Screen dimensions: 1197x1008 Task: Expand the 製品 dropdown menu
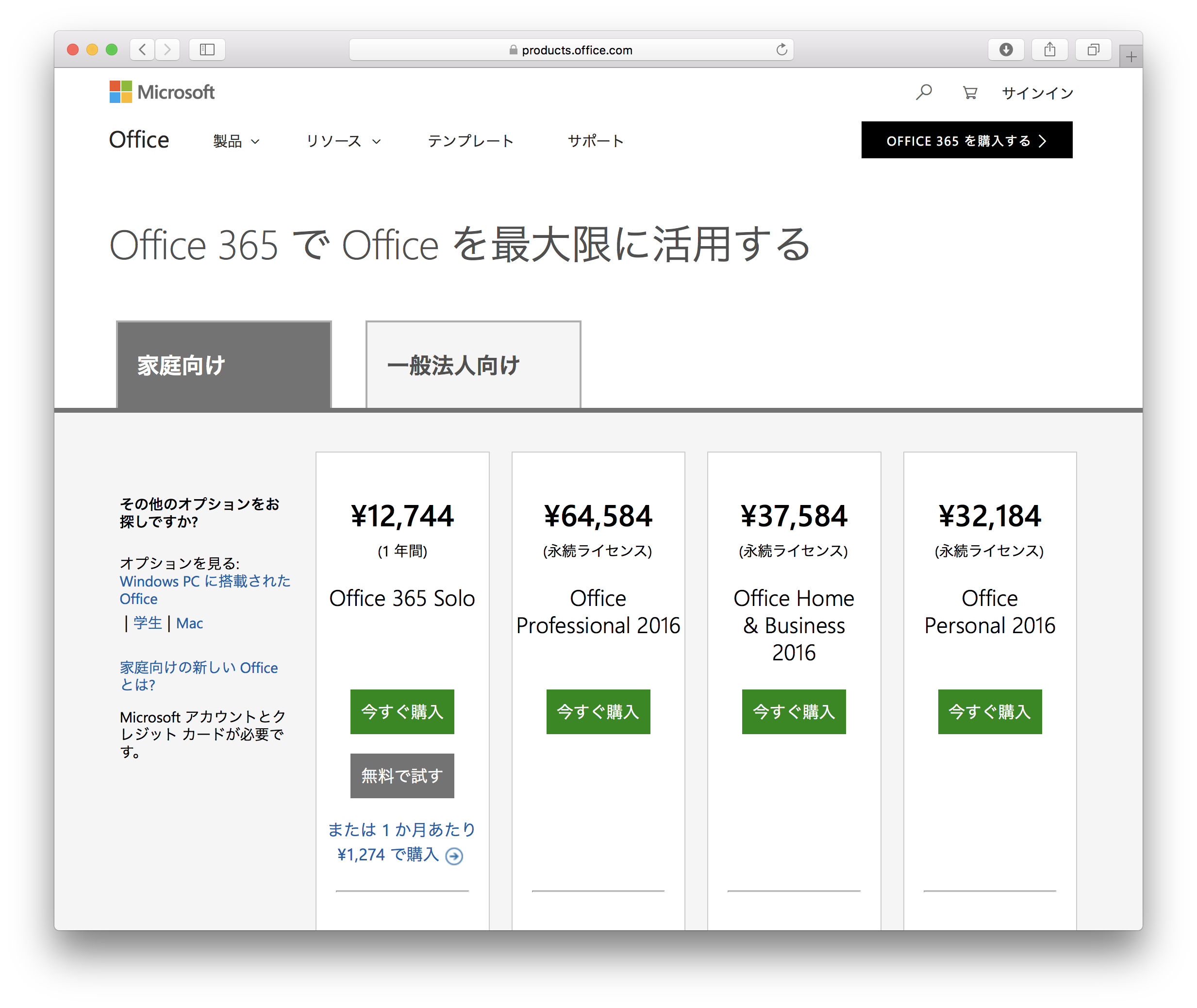pyautogui.click(x=236, y=141)
